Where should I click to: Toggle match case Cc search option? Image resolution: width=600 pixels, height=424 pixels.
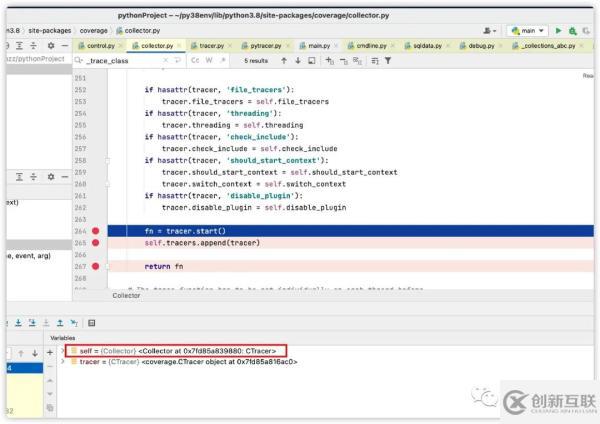pos(197,60)
